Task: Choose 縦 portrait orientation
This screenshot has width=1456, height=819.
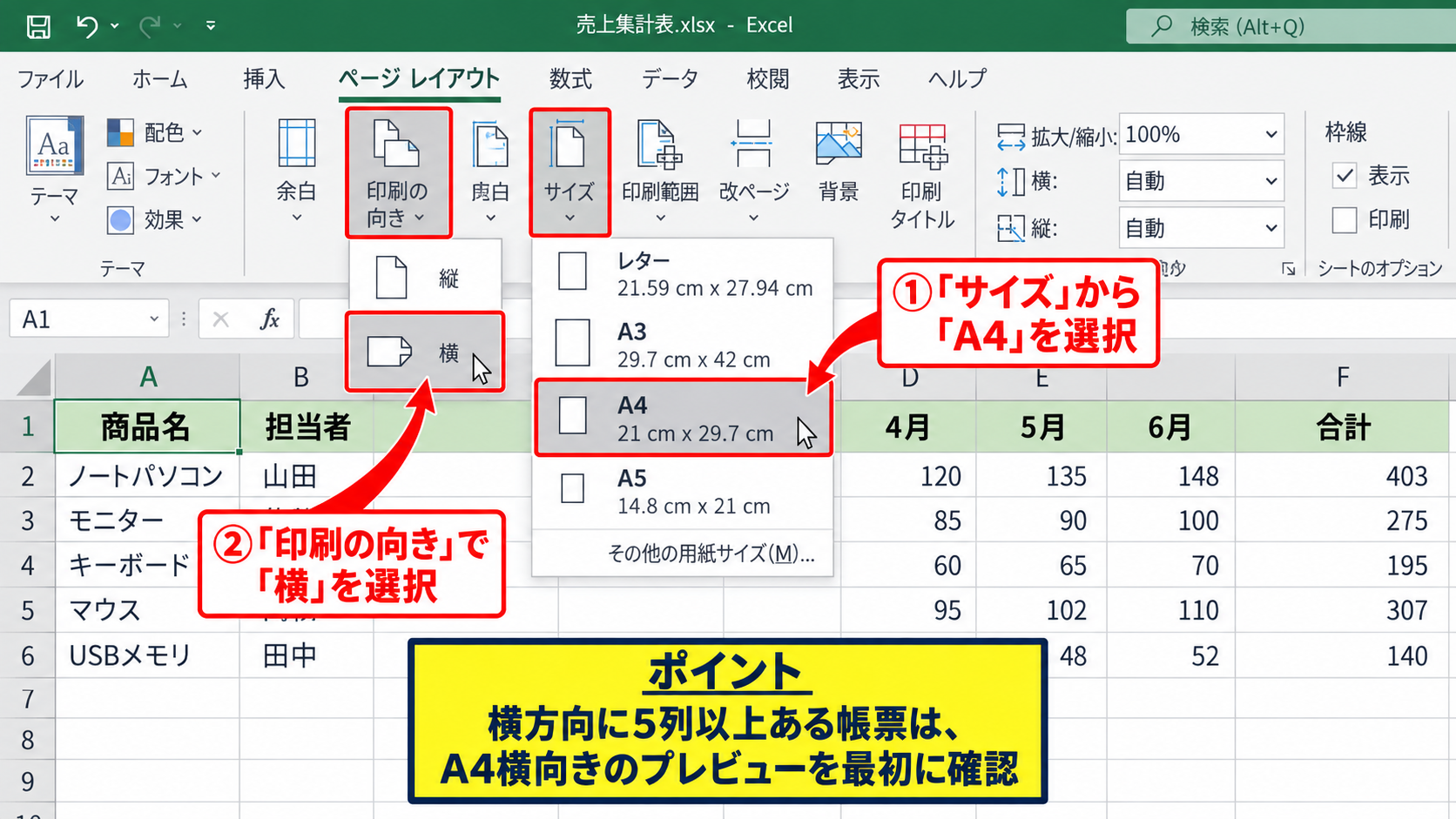Action: tap(426, 278)
